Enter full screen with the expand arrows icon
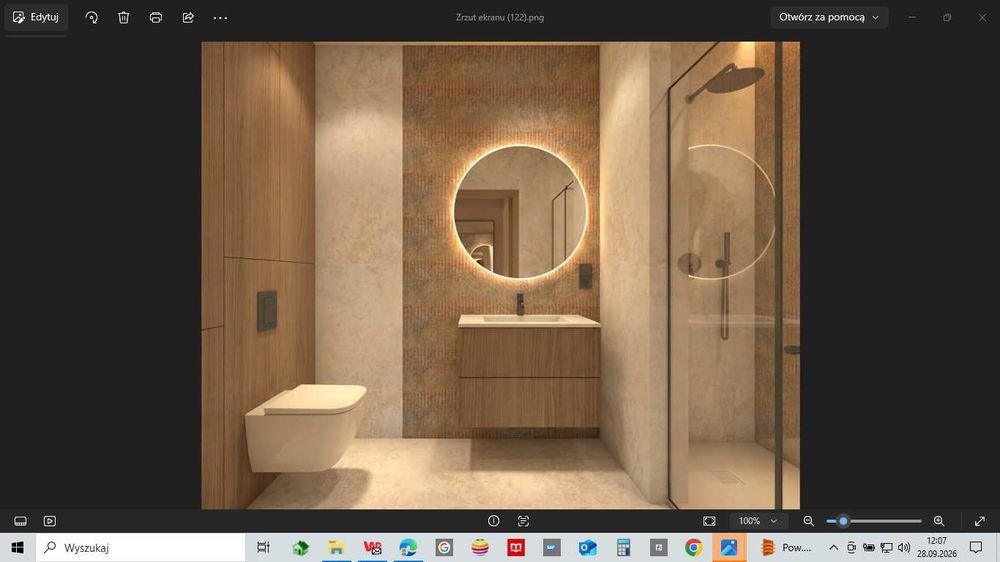 coord(980,521)
